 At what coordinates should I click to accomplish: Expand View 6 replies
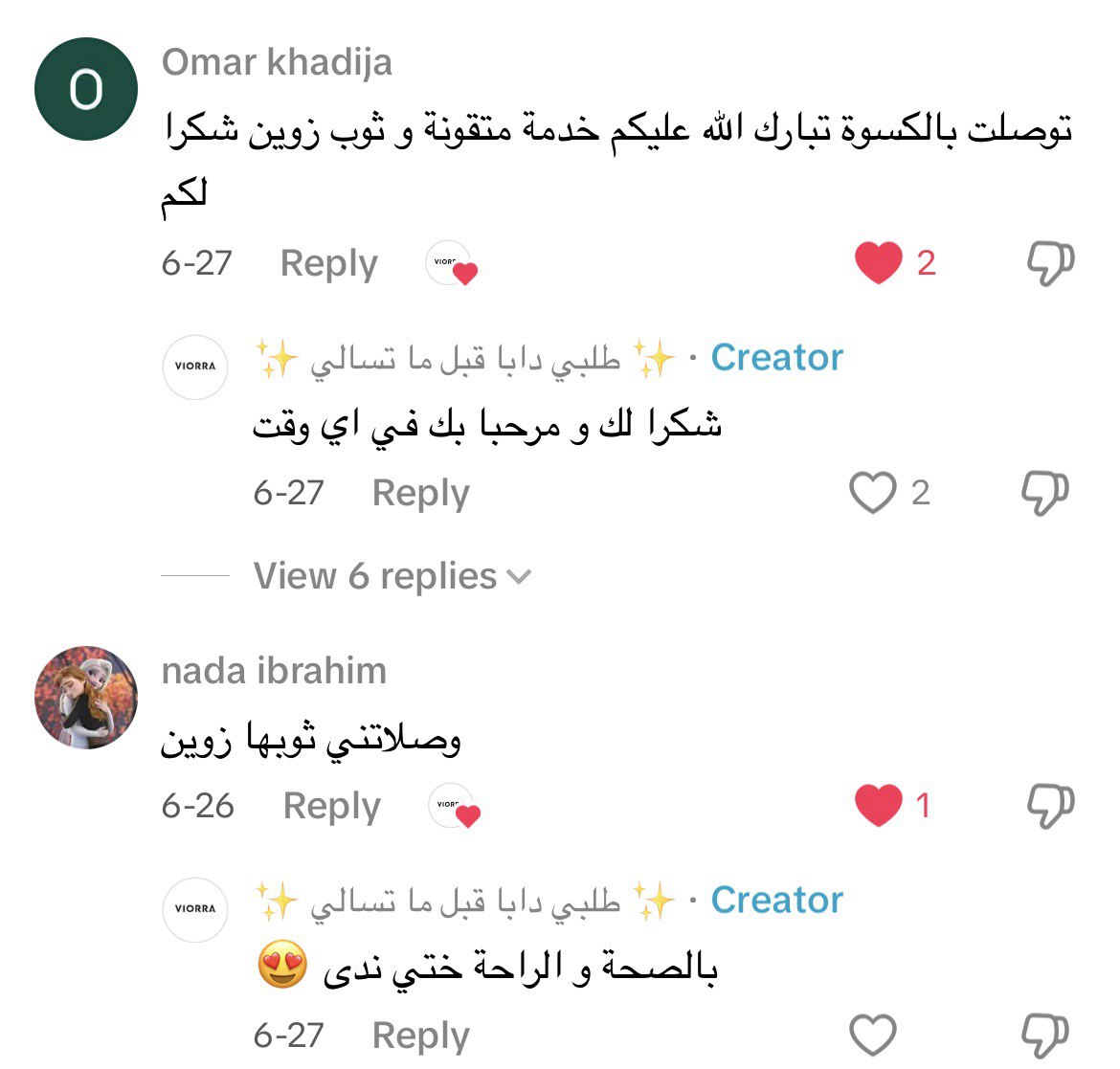coord(374,576)
